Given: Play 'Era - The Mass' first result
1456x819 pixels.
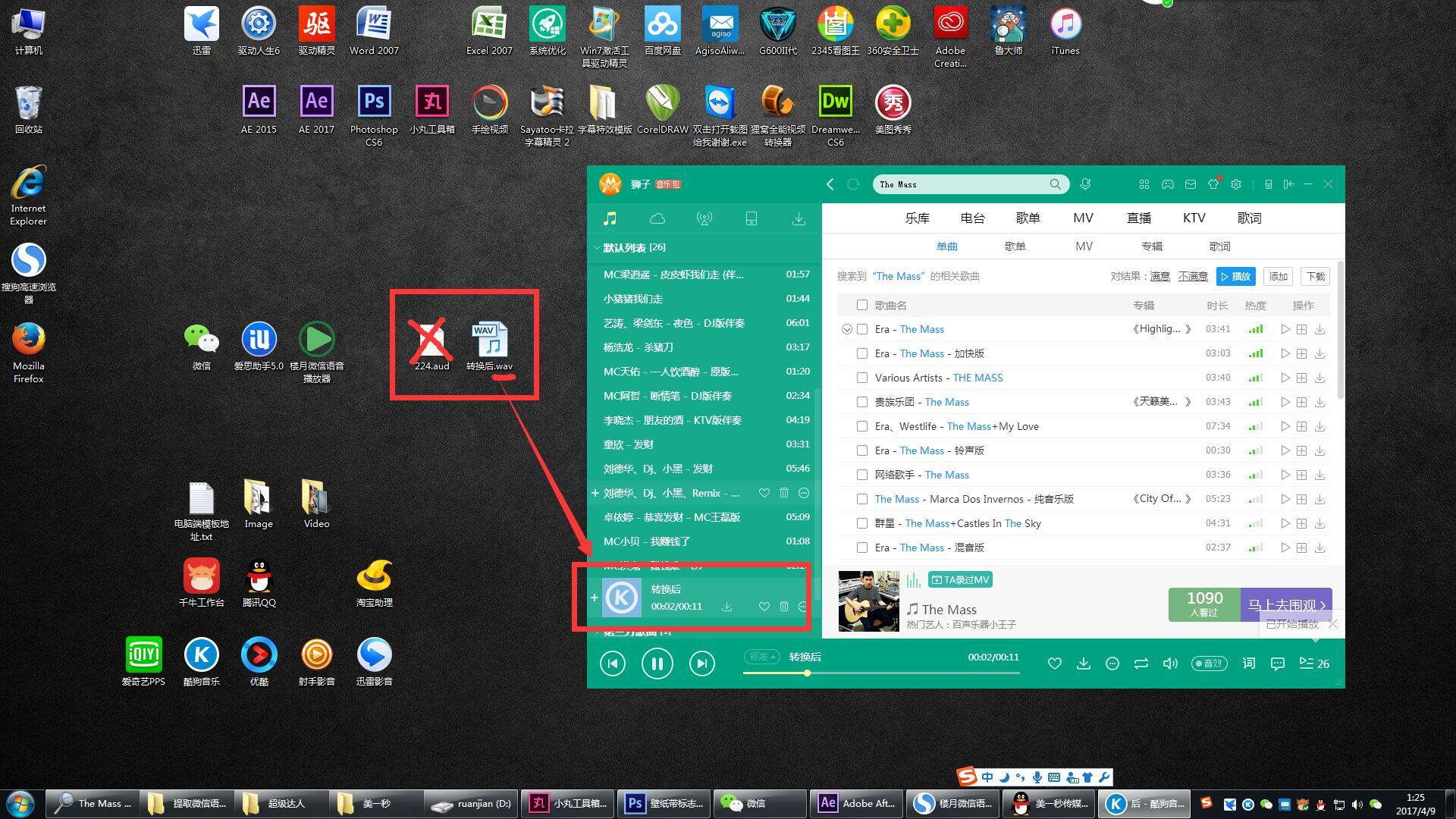Looking at the screenshot, I should [1285, 329].
